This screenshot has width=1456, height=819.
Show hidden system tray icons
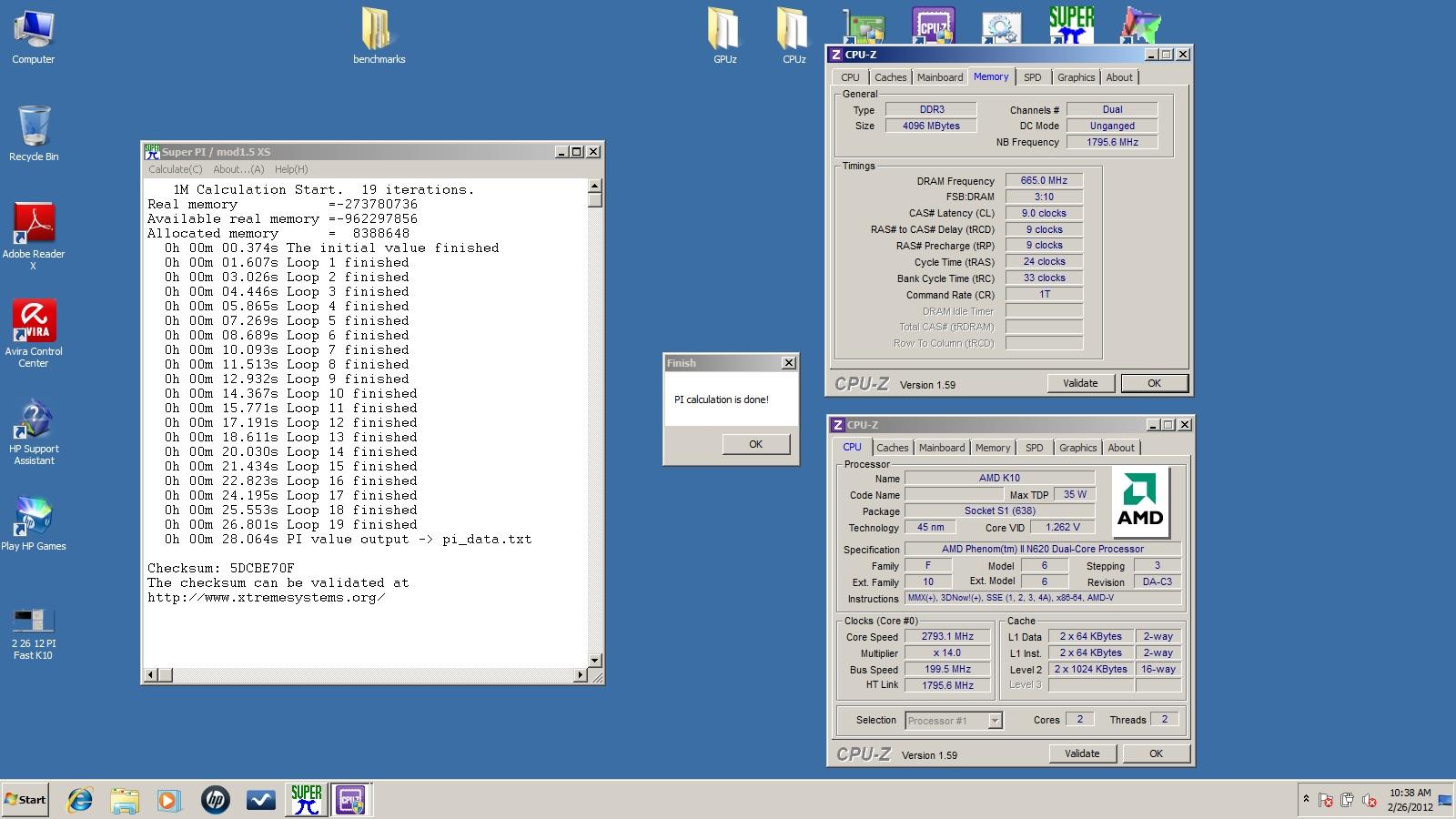[x=1306, y=799]
